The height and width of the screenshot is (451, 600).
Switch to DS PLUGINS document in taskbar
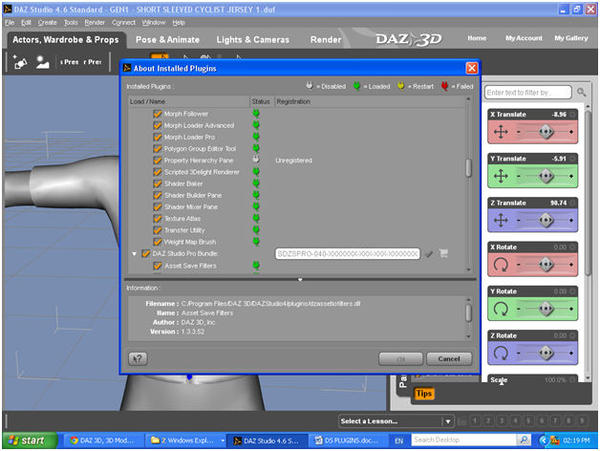point(347,440)
